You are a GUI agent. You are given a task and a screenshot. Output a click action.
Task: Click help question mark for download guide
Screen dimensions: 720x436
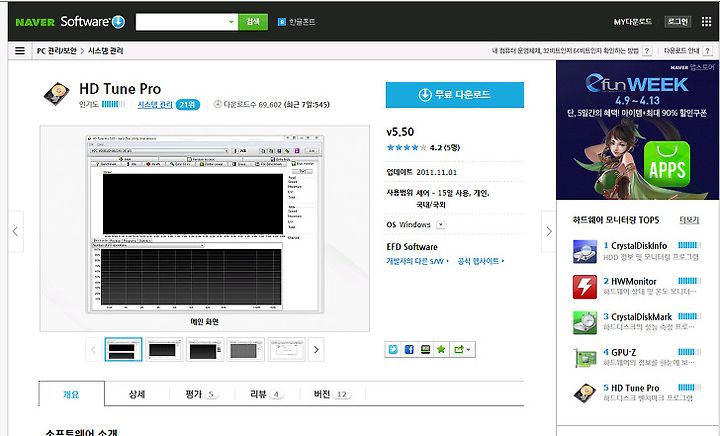coord(707,51)
